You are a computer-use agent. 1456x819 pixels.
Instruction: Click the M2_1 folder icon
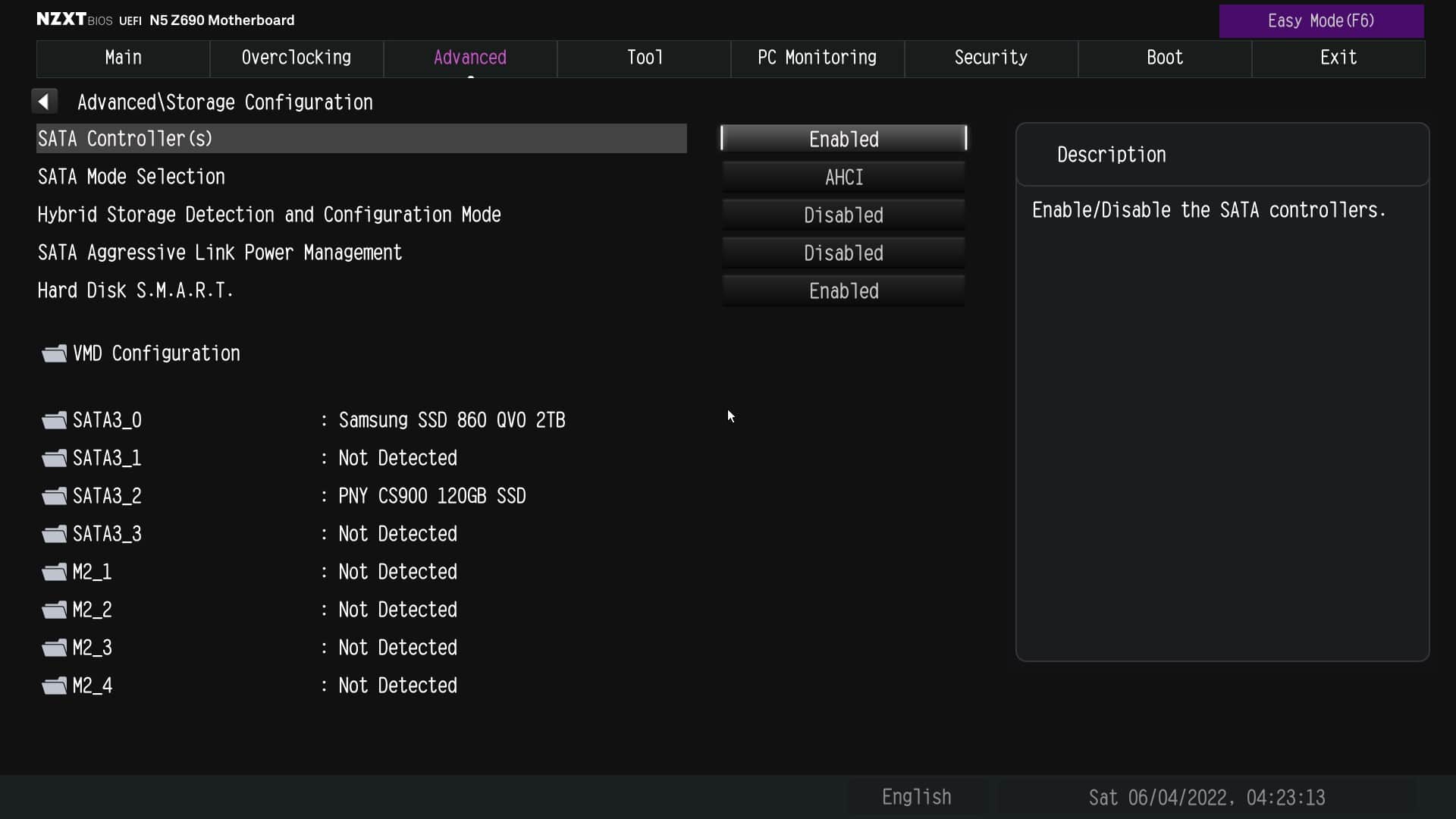55,572
